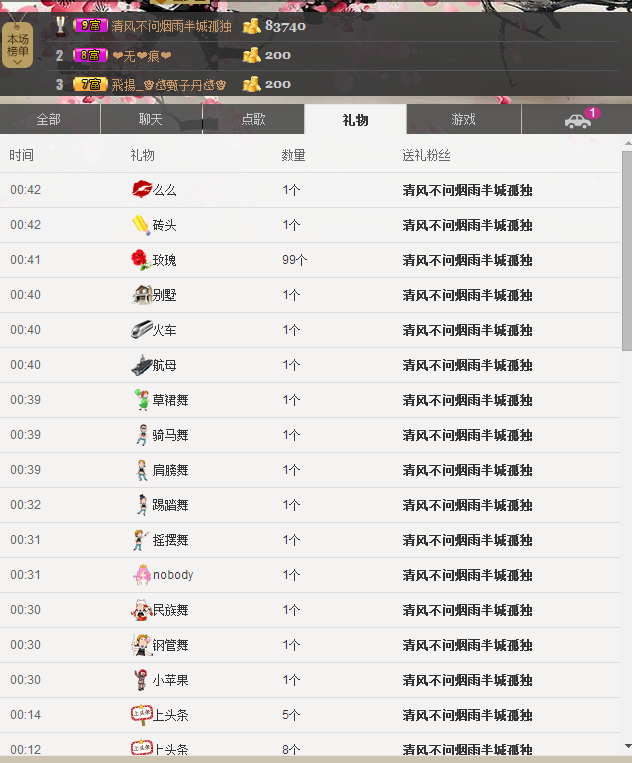Image resolution: width=632 pixels, height=763 pixels.
Task: Click second-ranked user ❤无❤痕❤ in leaderboard
Action: coord(141,56)
